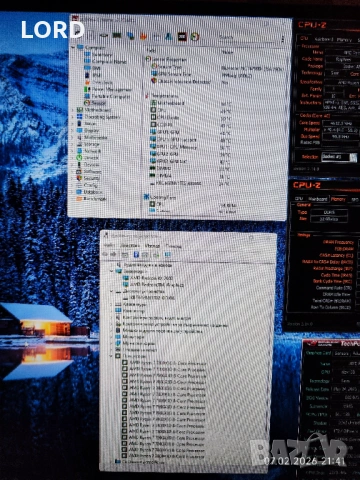Click the green memory module icon in AIDA64 toolbar
360x480 pixels.
117,35
